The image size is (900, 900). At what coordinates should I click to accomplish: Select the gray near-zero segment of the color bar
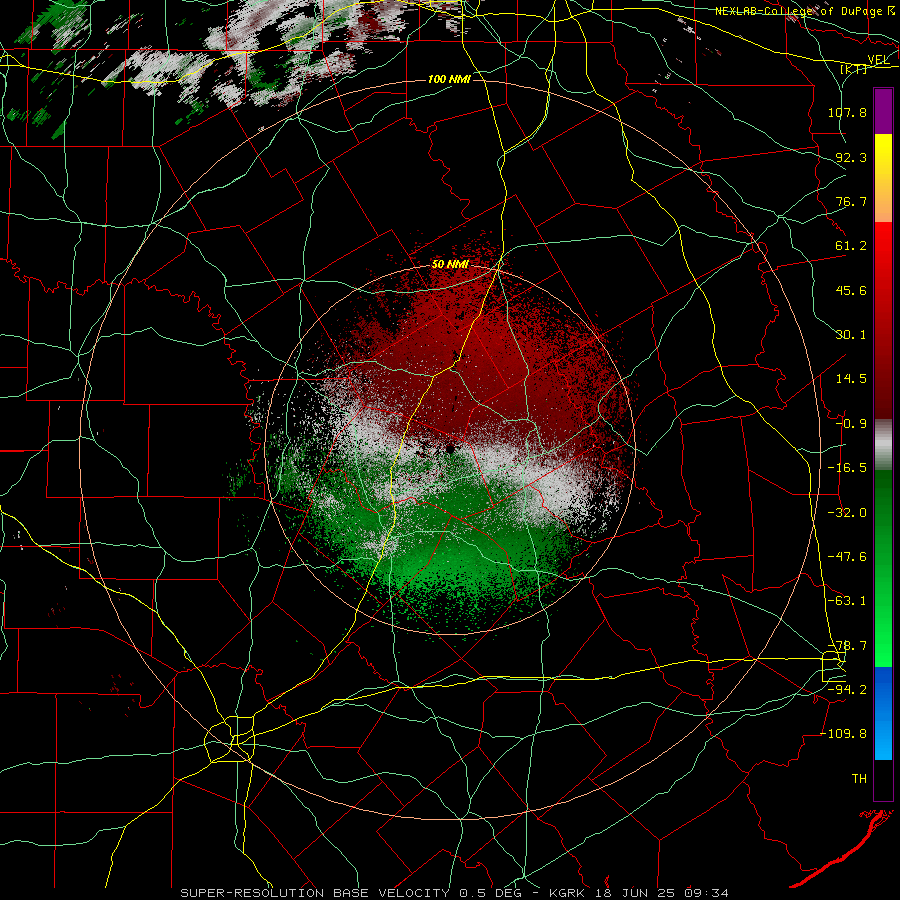coord(883,444)
